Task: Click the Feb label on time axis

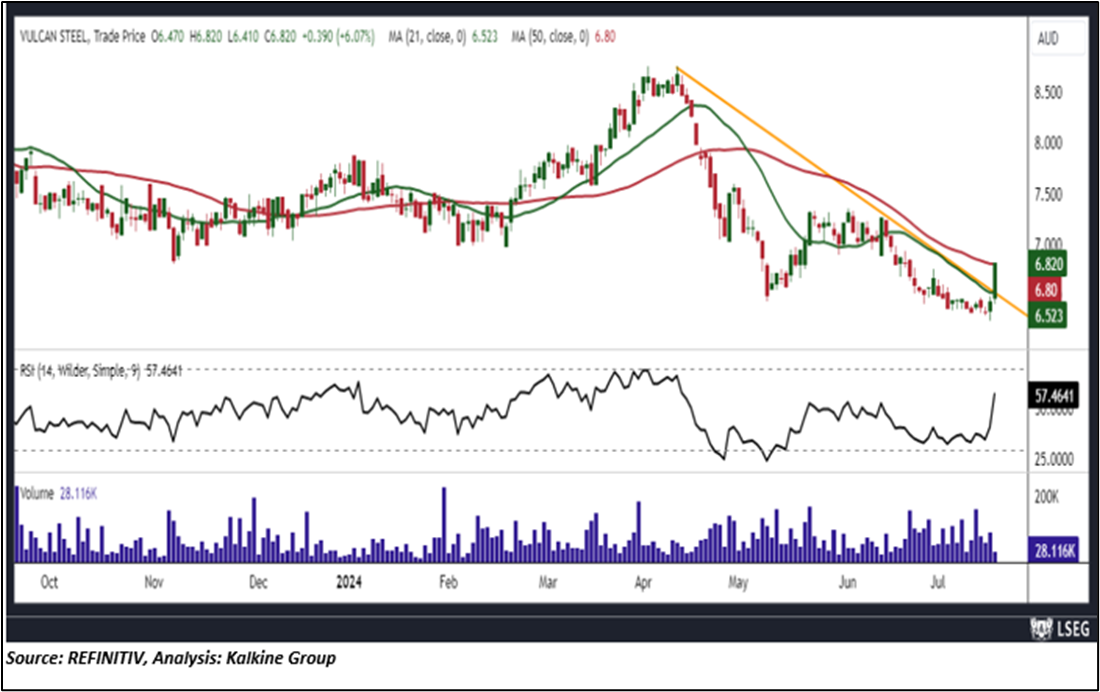Action: click(x=448, y=583)
